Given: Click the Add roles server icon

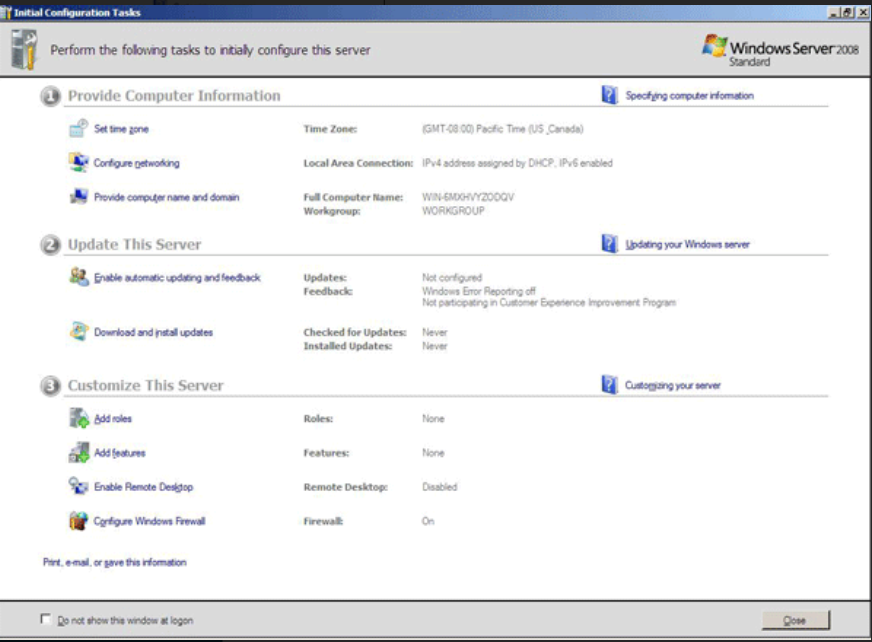Looking at the screenshot, I should click(x=78, y=418).
